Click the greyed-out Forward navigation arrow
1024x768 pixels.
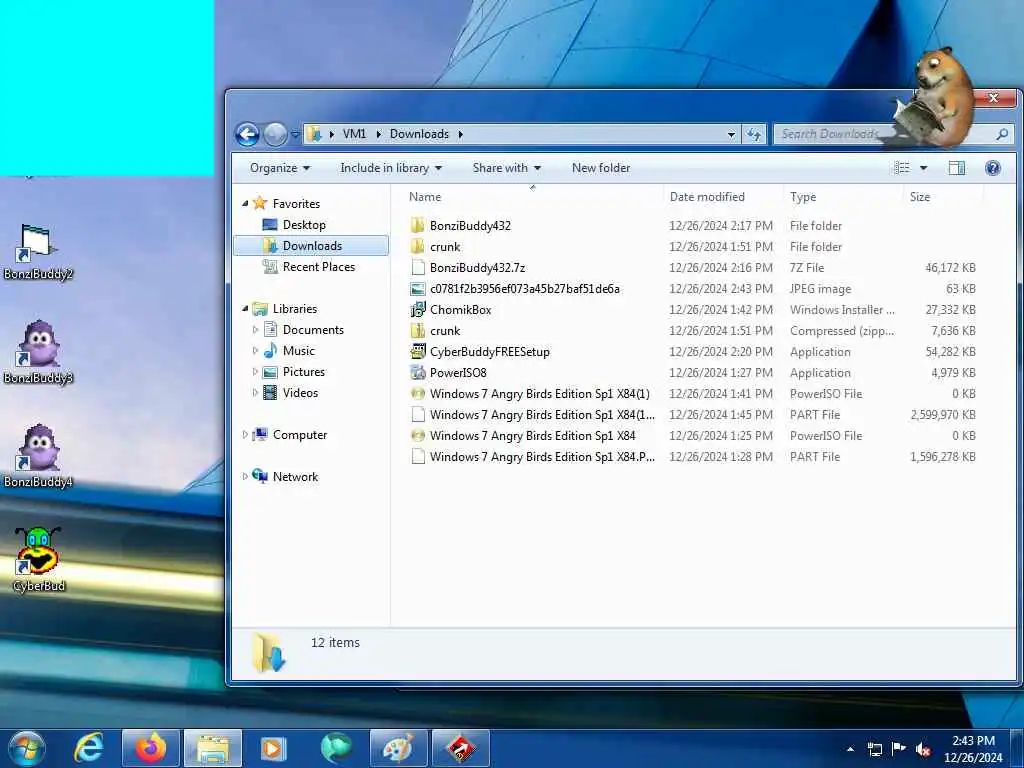275,135
